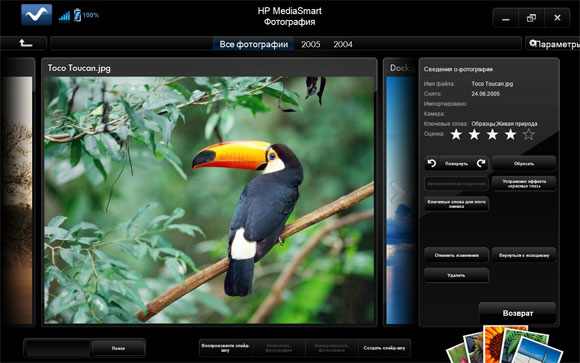Click the HP MediaSmart logo icon
580x363 pixels.
click(36, 15)
